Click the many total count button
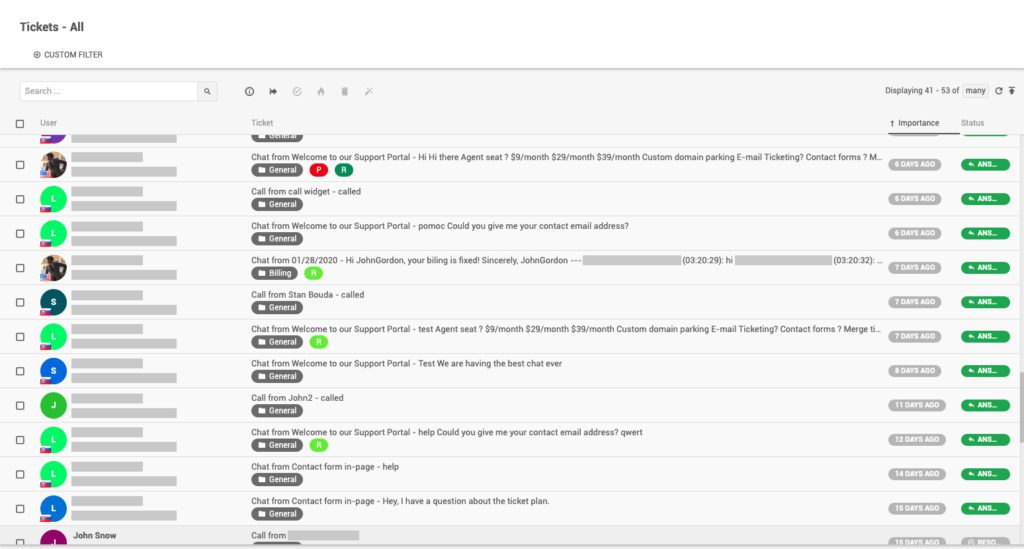Image resolution: width=1024 pixels, height=549 pixels. (x=976, y=91)
